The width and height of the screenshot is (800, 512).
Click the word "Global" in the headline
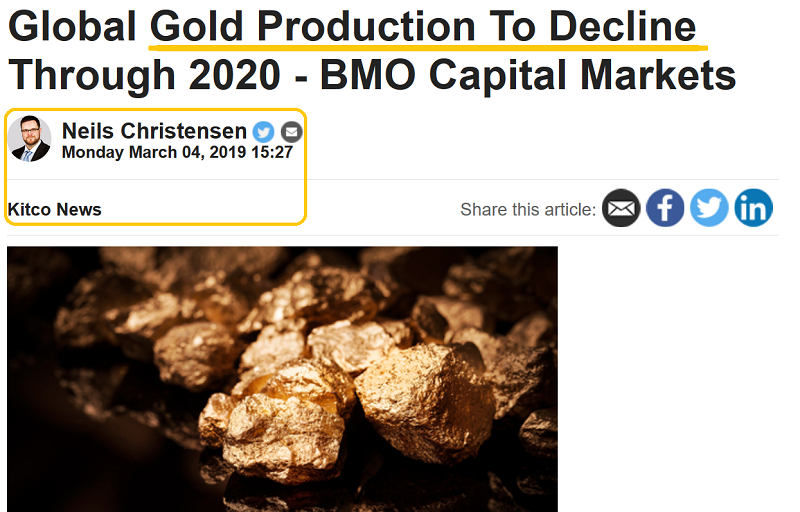pos(72,26)
